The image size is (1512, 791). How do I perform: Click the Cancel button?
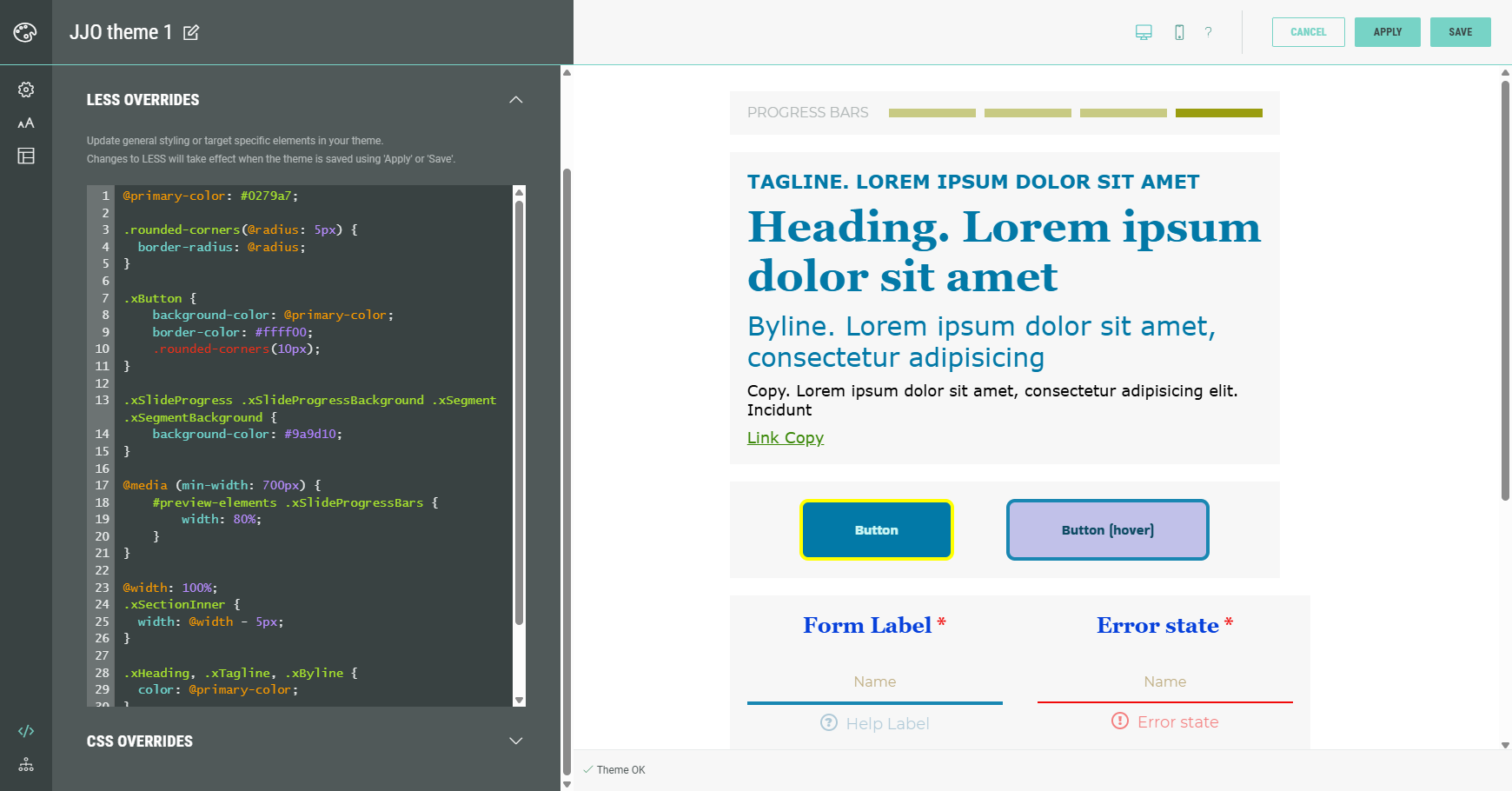pyautogui.click(x=1308, y=32)
